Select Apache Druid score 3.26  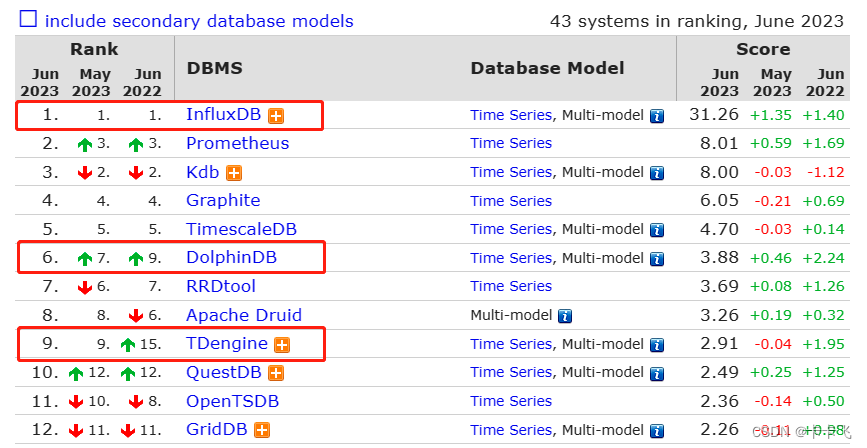point(719,315)
